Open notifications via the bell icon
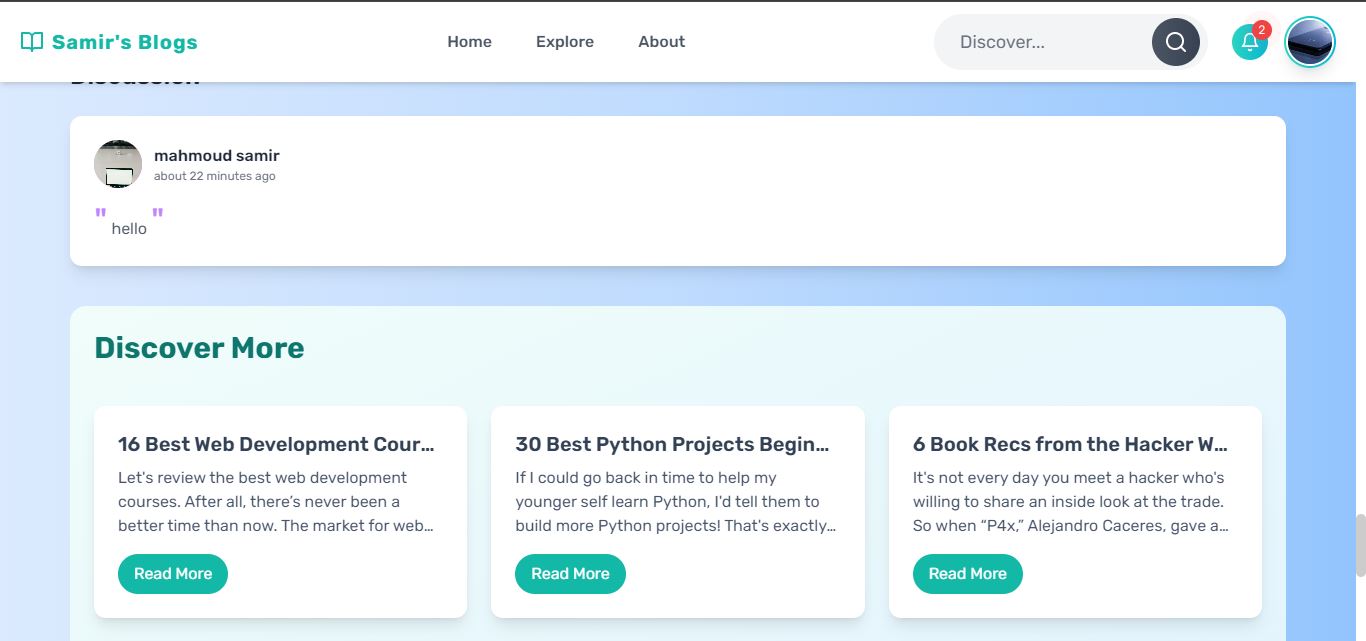Viewport: 1366px width, 641px height. tap(1249, 42)
